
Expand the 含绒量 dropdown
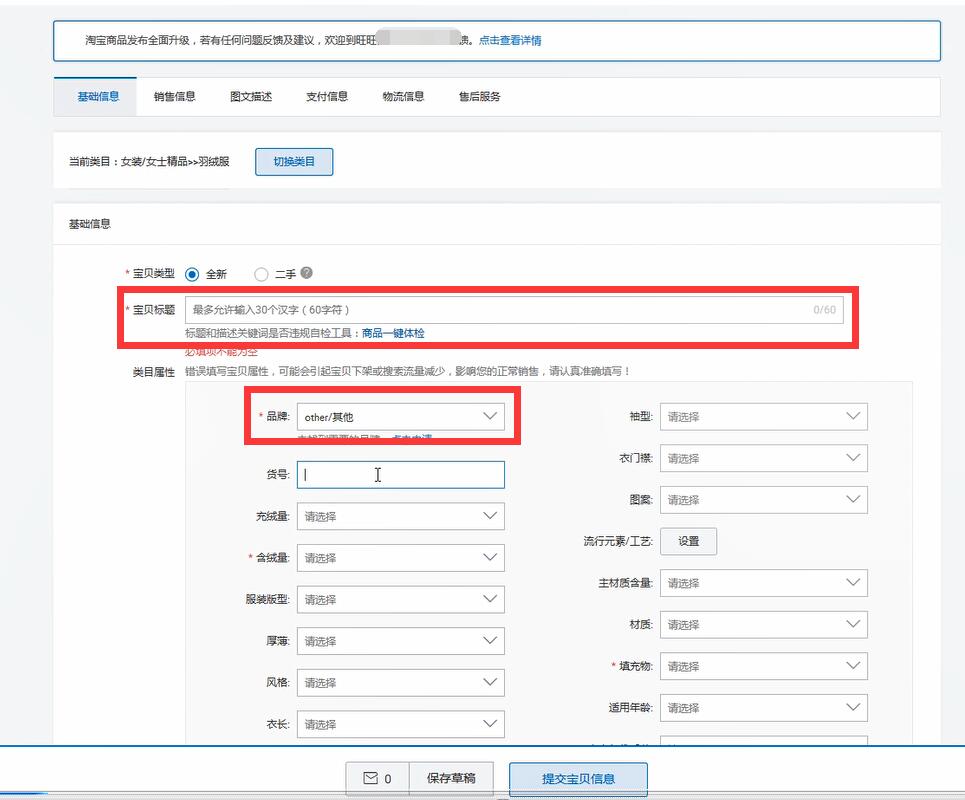click(x=400, y=558)
